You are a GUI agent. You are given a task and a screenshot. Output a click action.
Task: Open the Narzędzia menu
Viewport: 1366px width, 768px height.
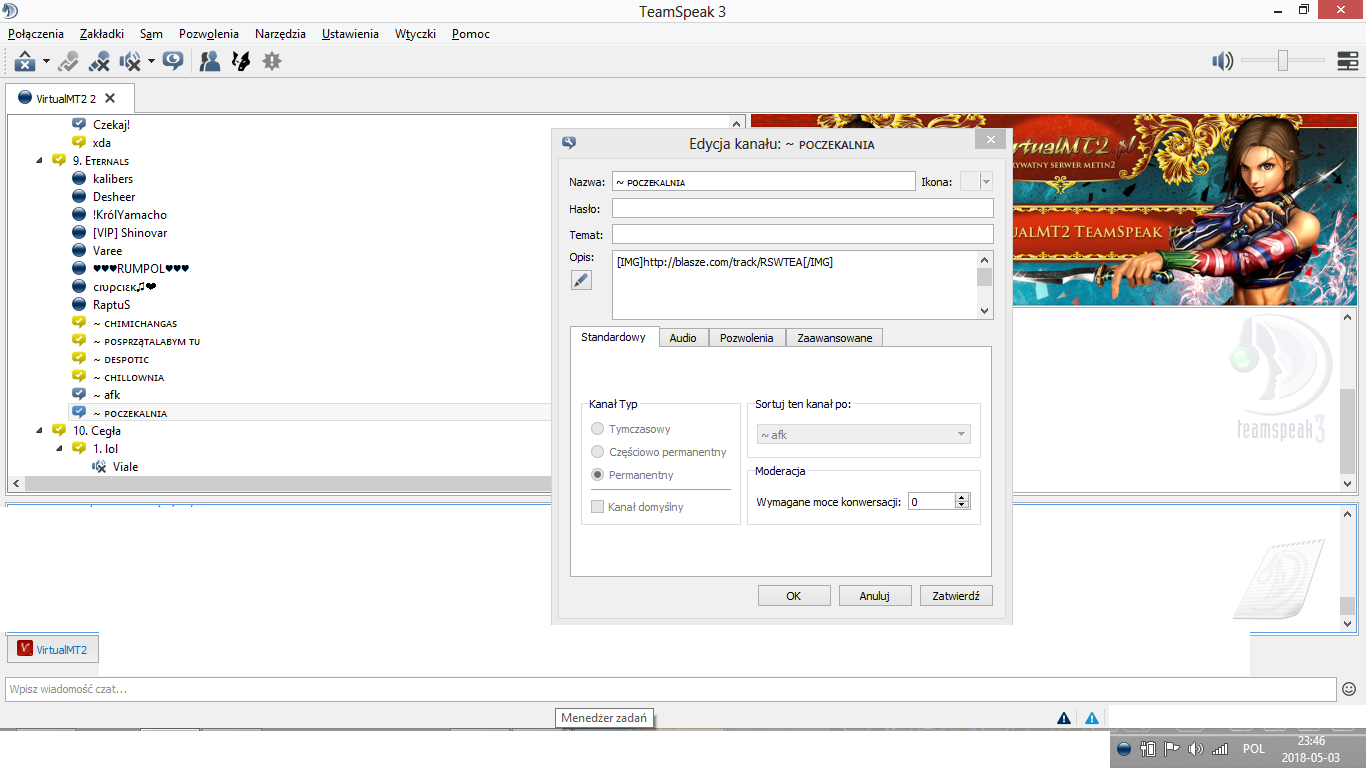280,33
